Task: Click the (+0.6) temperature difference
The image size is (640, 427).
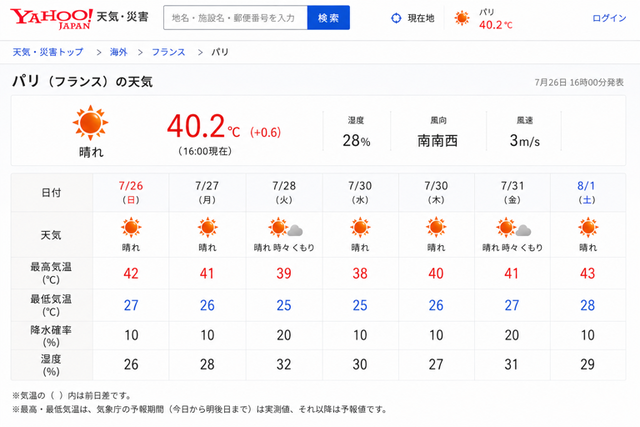Action: [x=265, y=132]
